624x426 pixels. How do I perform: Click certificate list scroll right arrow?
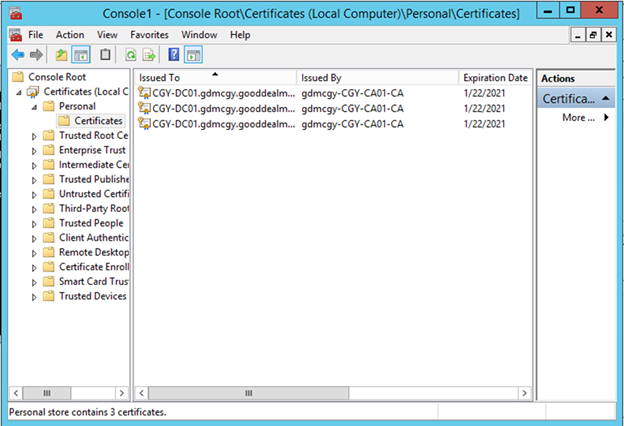(x=525, y=393)
